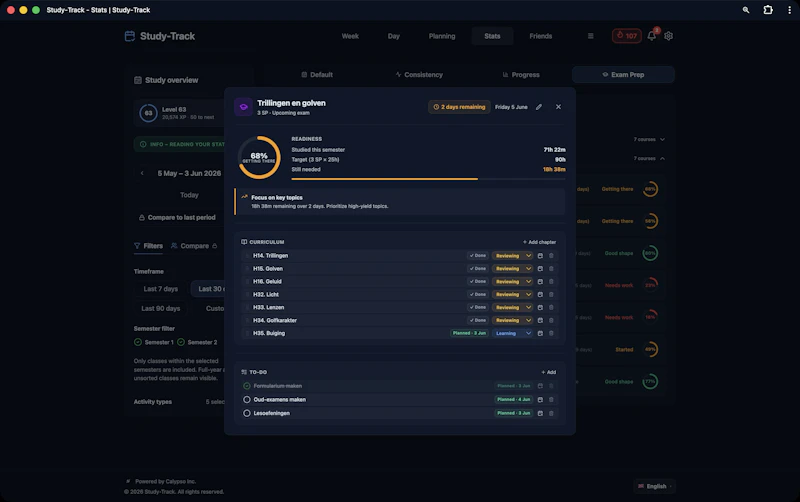The width and height of the screenshot is (800, 502).
Task: Open calendar icon for H32. Licht
Action: [540, 294]
